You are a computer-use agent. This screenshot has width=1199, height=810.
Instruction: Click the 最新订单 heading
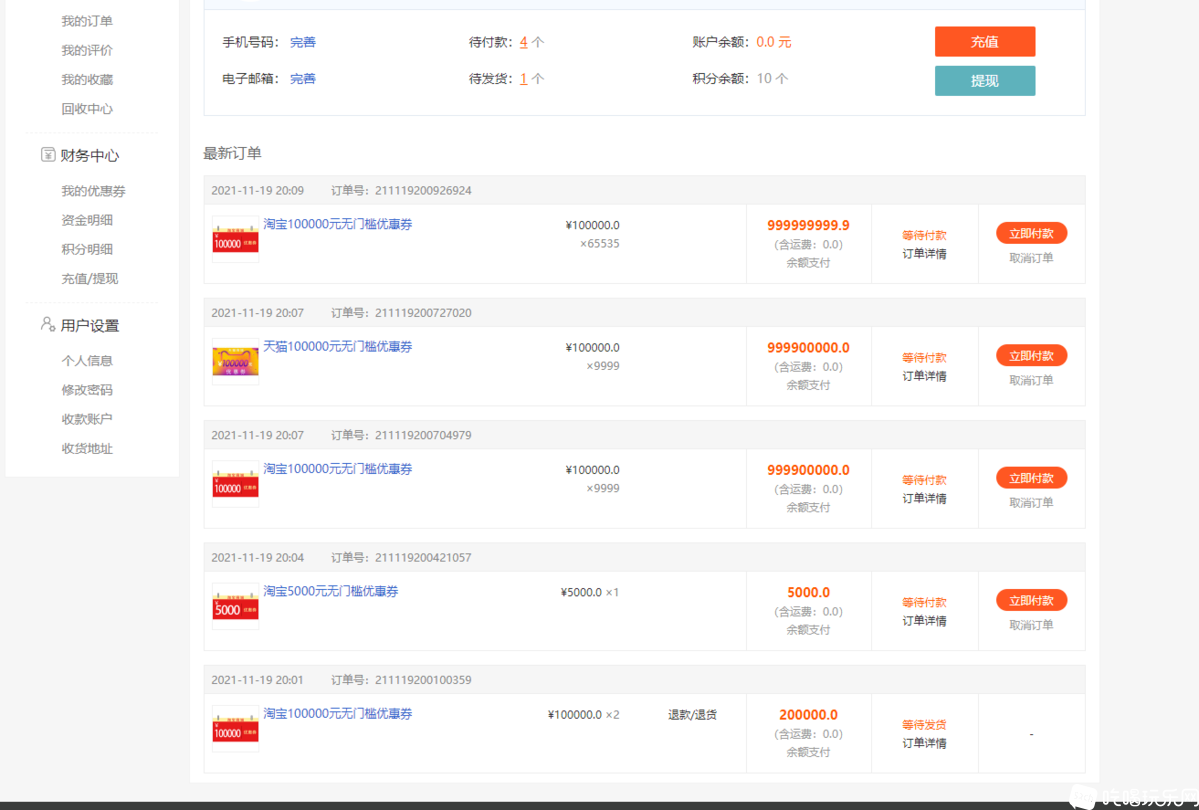(x=232, y=153)
